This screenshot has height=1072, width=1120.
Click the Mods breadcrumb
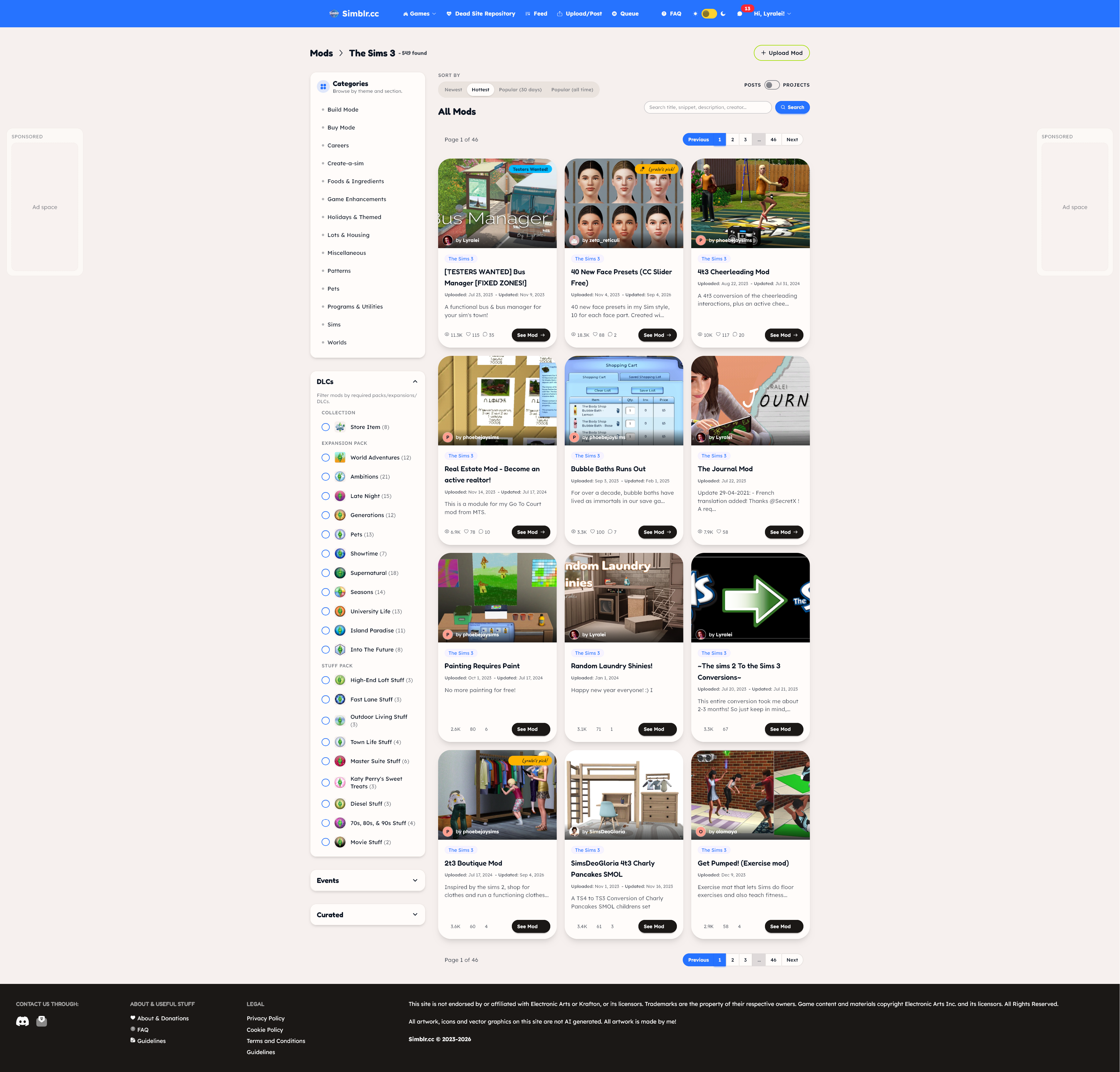click(321, 53)
